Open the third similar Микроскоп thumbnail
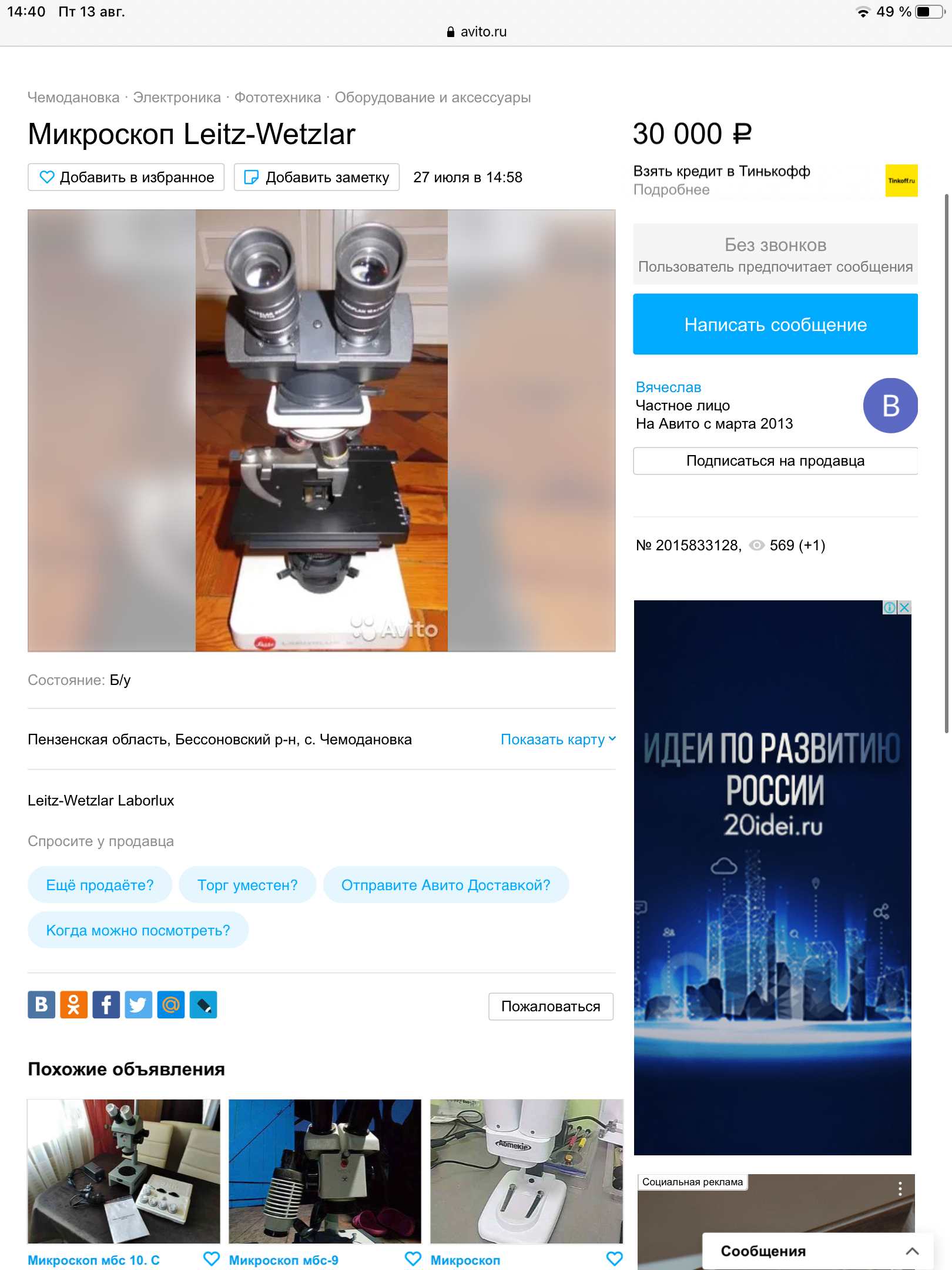This screenshot has height=1270, width=952. [527, 1171]
